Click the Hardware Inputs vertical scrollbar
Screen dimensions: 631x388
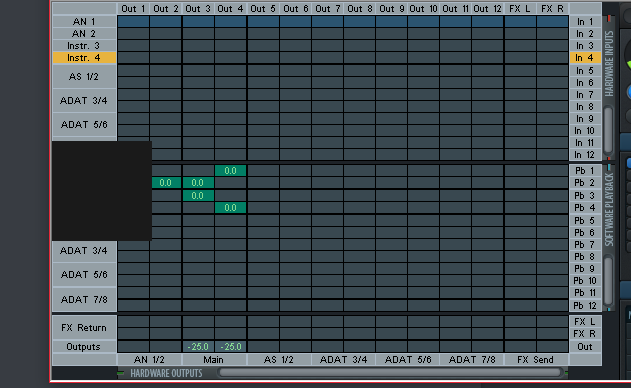(x=608, y=130)
